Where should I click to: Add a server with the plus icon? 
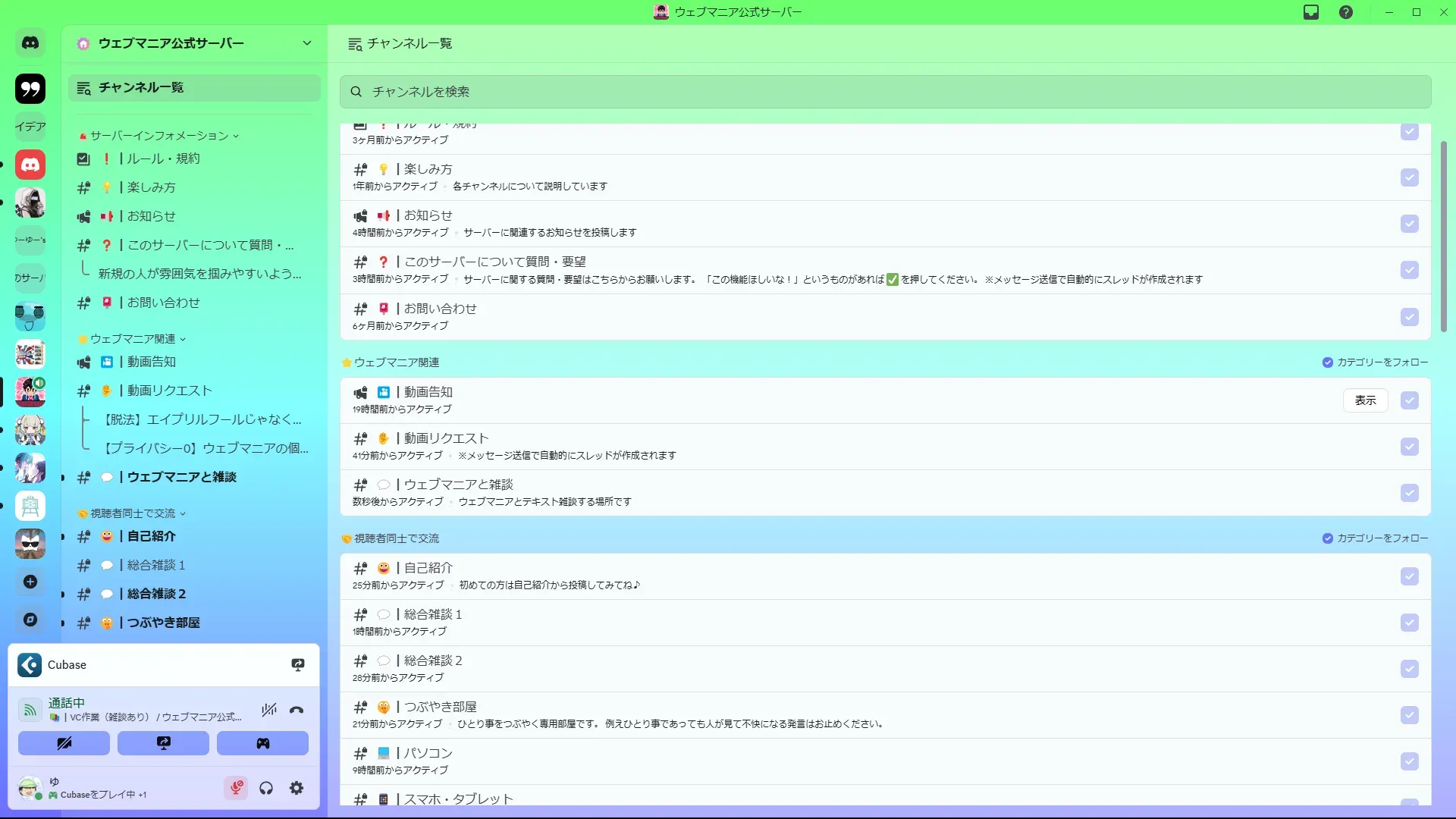[x=30, y=582]
